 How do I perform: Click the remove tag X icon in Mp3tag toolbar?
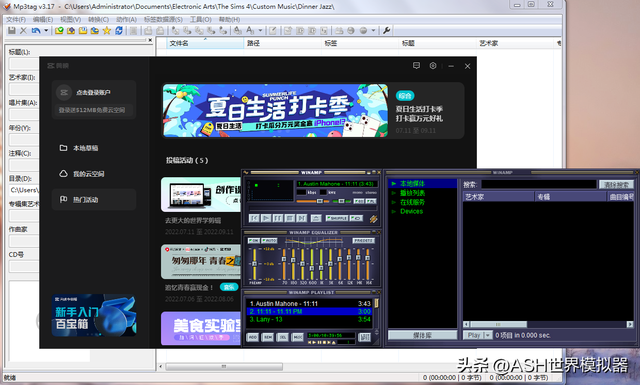pyautogui.click(x=24, y=31)
